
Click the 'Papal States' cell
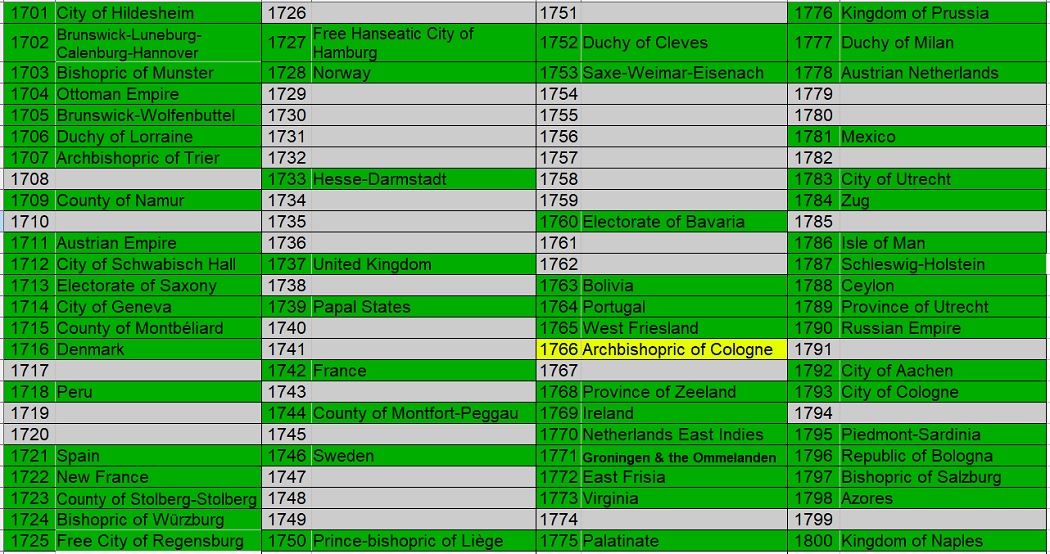pos(423,307)
